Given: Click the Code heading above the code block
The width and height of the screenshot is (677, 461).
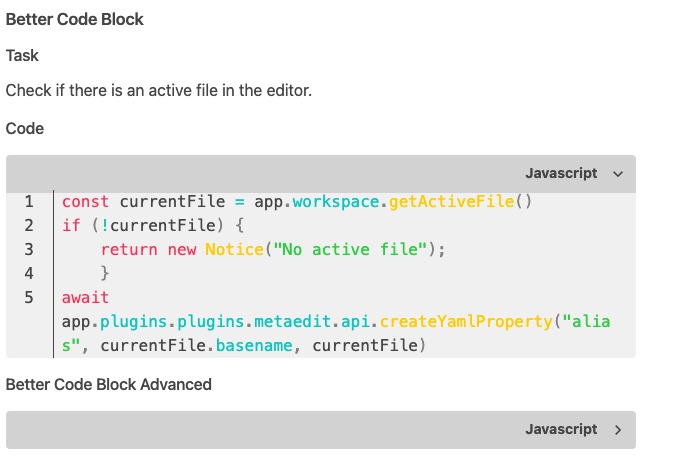Looking at the screenshot, I should 25,128.
